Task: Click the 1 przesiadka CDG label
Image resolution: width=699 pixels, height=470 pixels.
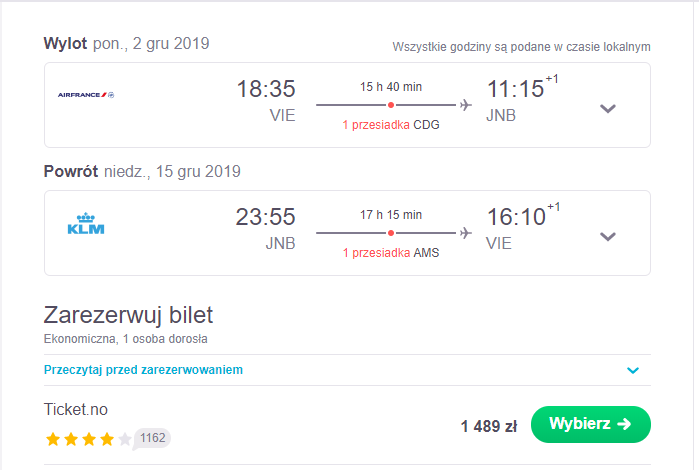Action: [391, 125]
